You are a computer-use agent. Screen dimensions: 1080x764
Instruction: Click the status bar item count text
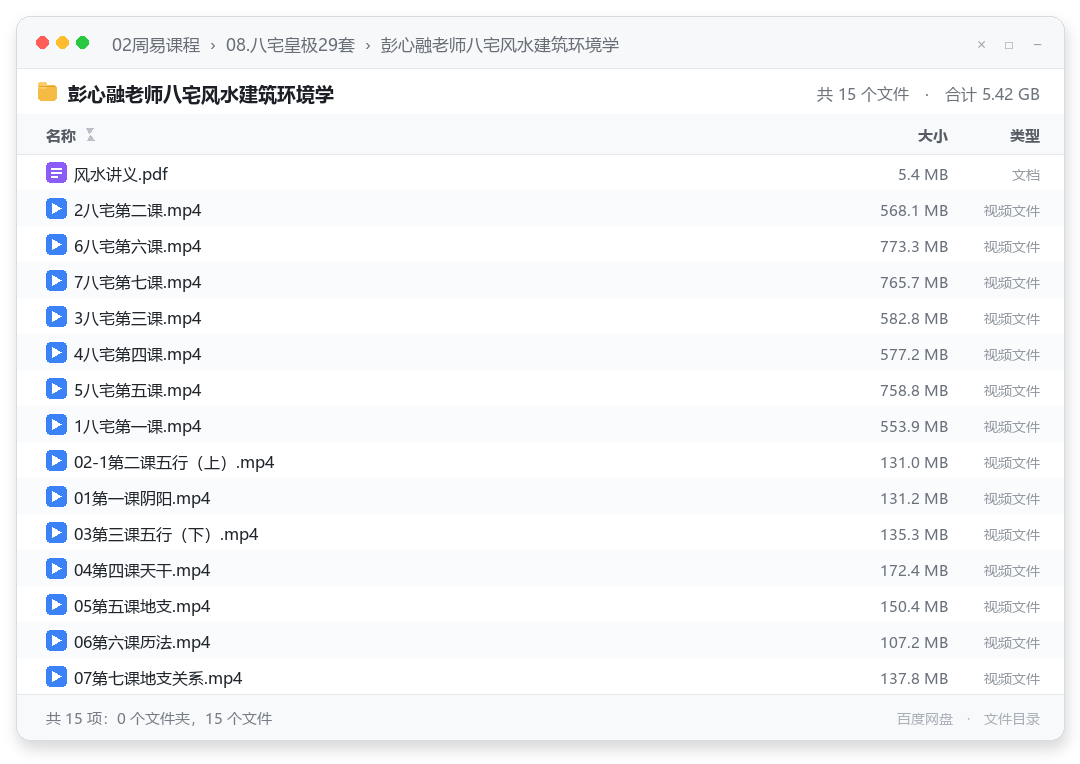pyautogui.click(x=159, y=719)
